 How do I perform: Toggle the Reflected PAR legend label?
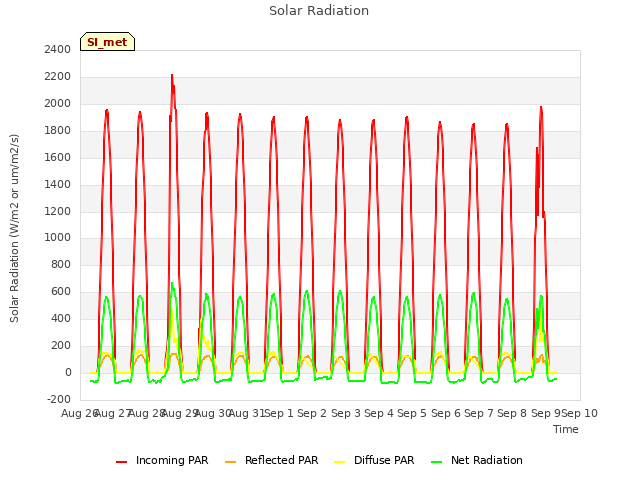(281, 460)
